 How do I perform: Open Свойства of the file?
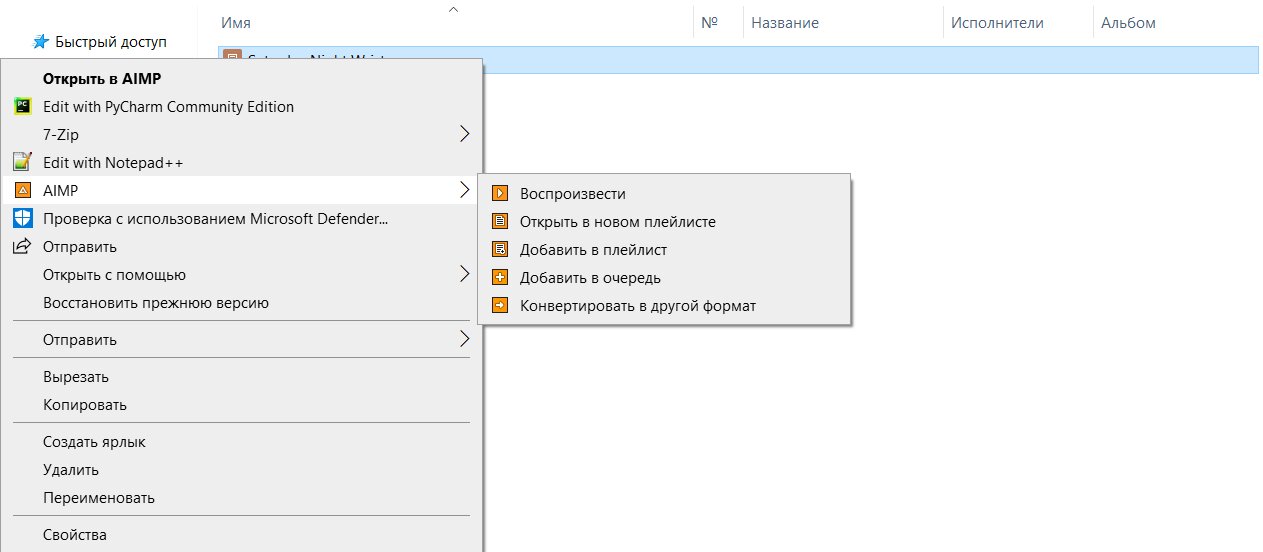click(x=242, y=535)
